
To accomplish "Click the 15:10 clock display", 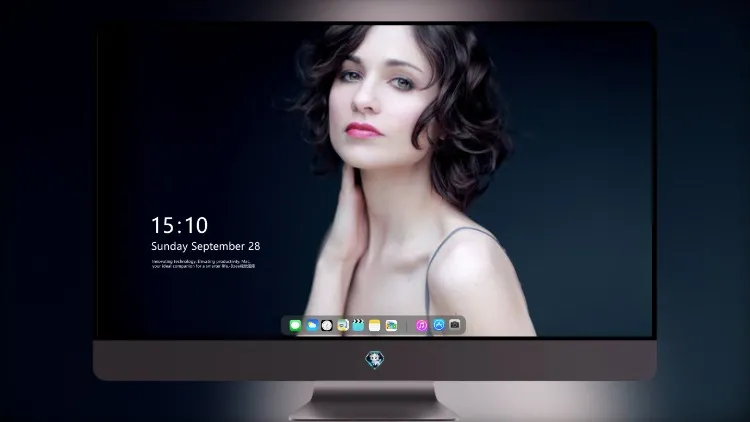I will (x=179, y=225).
